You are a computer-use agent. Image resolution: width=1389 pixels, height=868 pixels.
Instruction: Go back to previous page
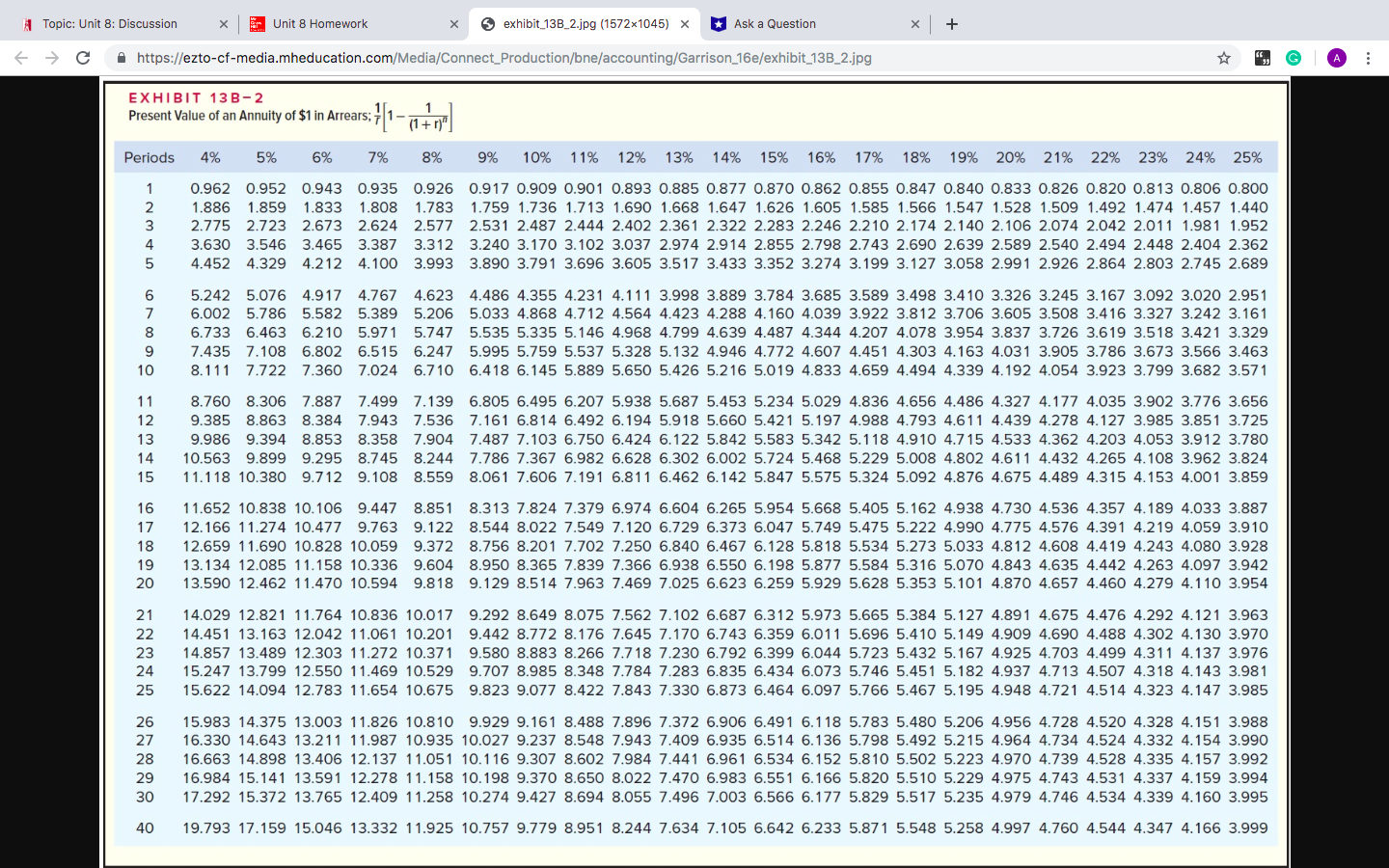21,58
